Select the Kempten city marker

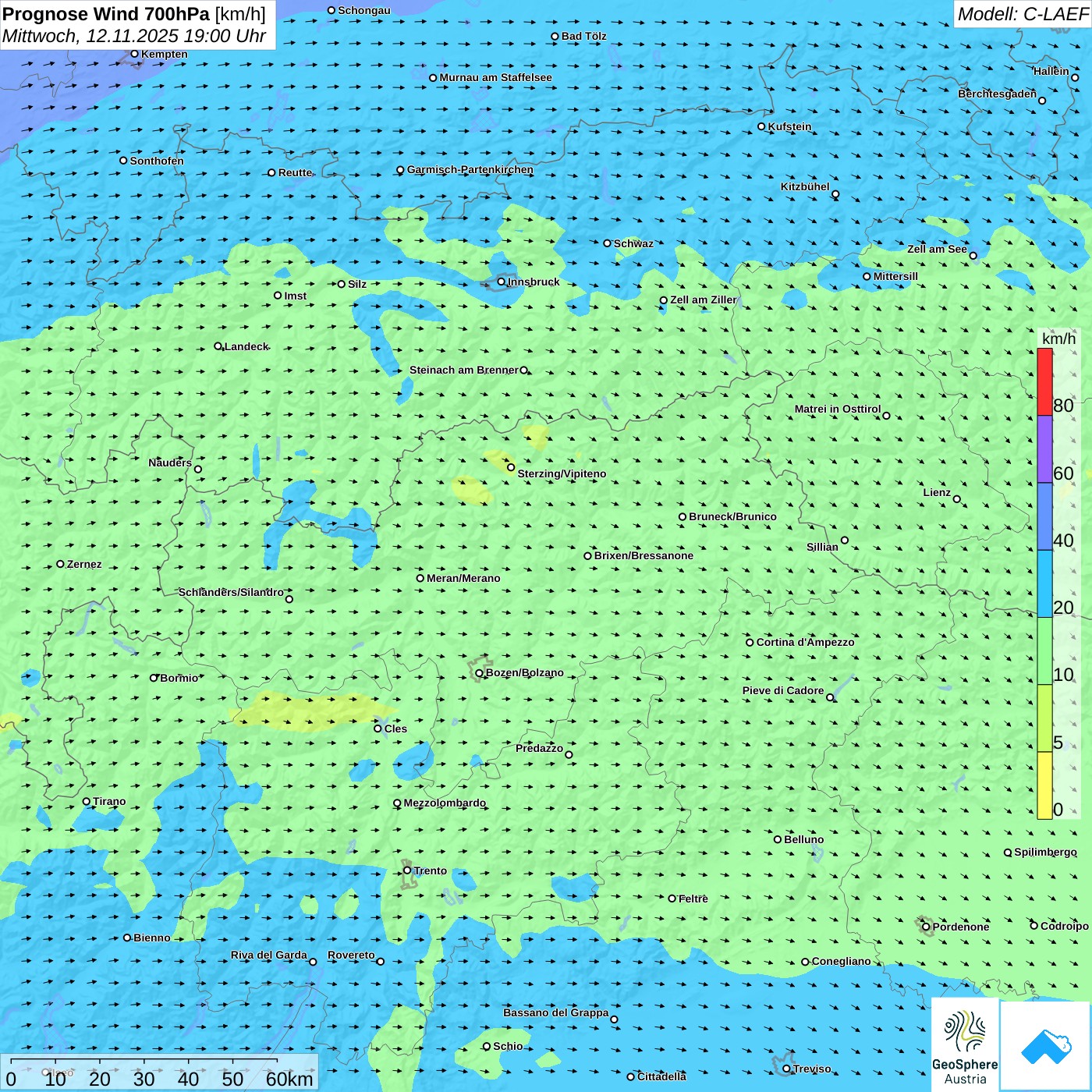(134, 54)
